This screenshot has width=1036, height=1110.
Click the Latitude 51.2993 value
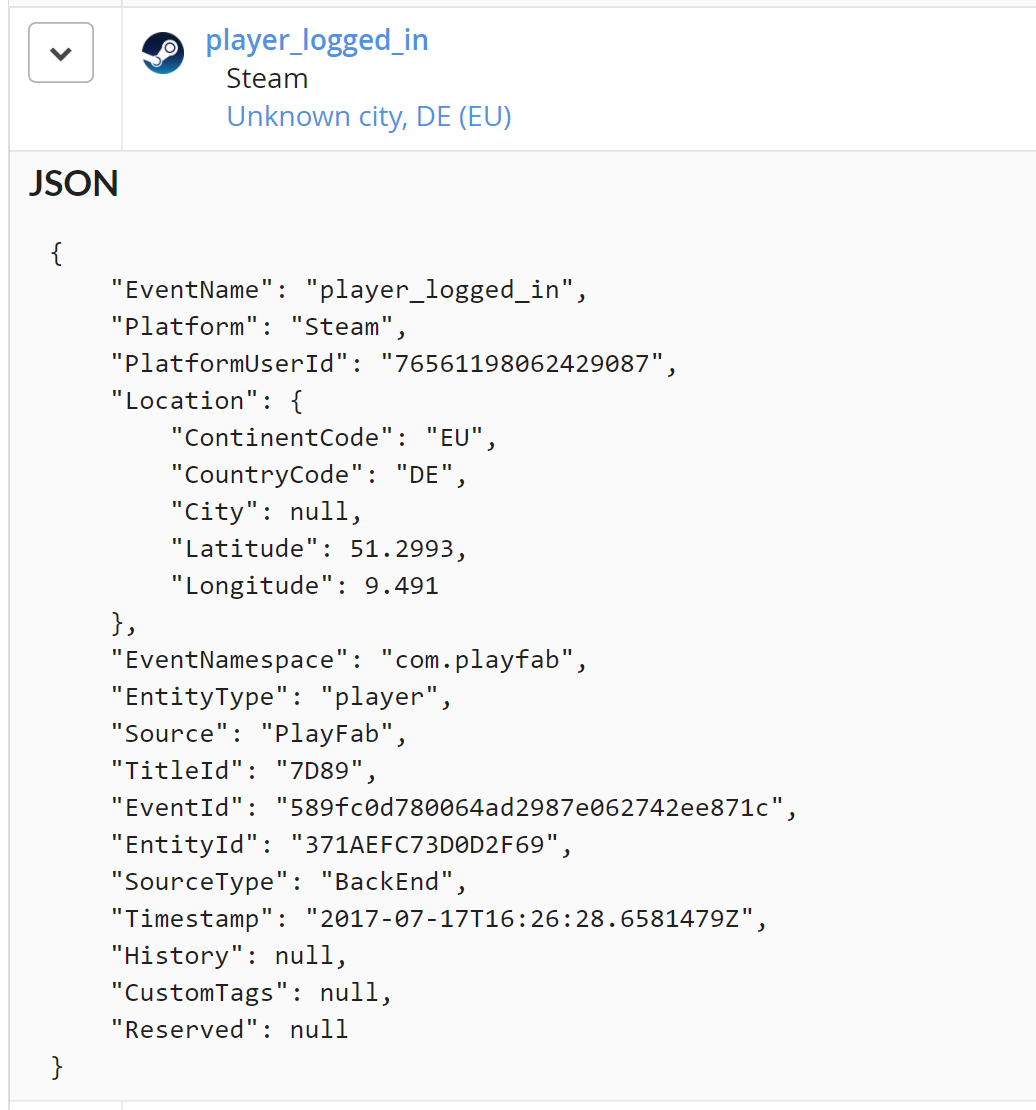click(x=402, y=549)
